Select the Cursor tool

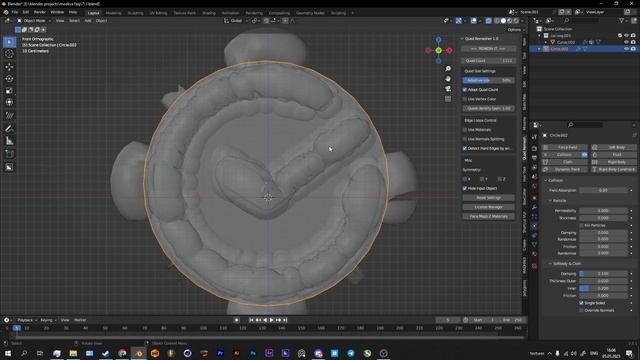click(x=9, y=53)
